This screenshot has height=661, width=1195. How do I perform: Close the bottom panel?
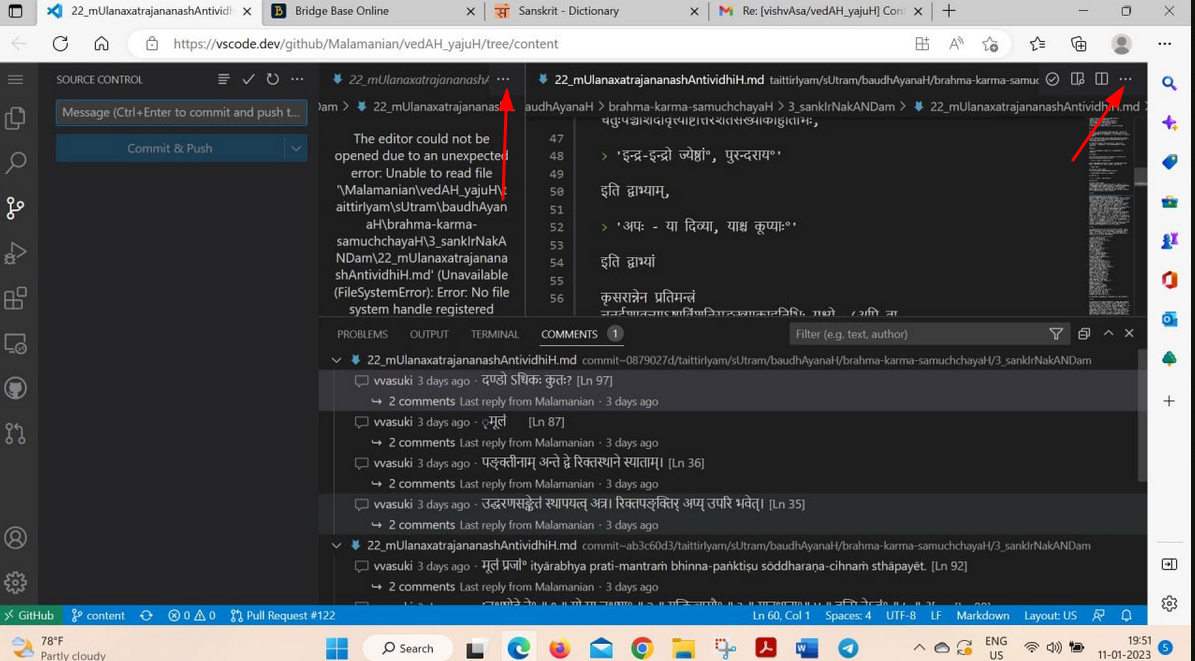coord(1129,334)
